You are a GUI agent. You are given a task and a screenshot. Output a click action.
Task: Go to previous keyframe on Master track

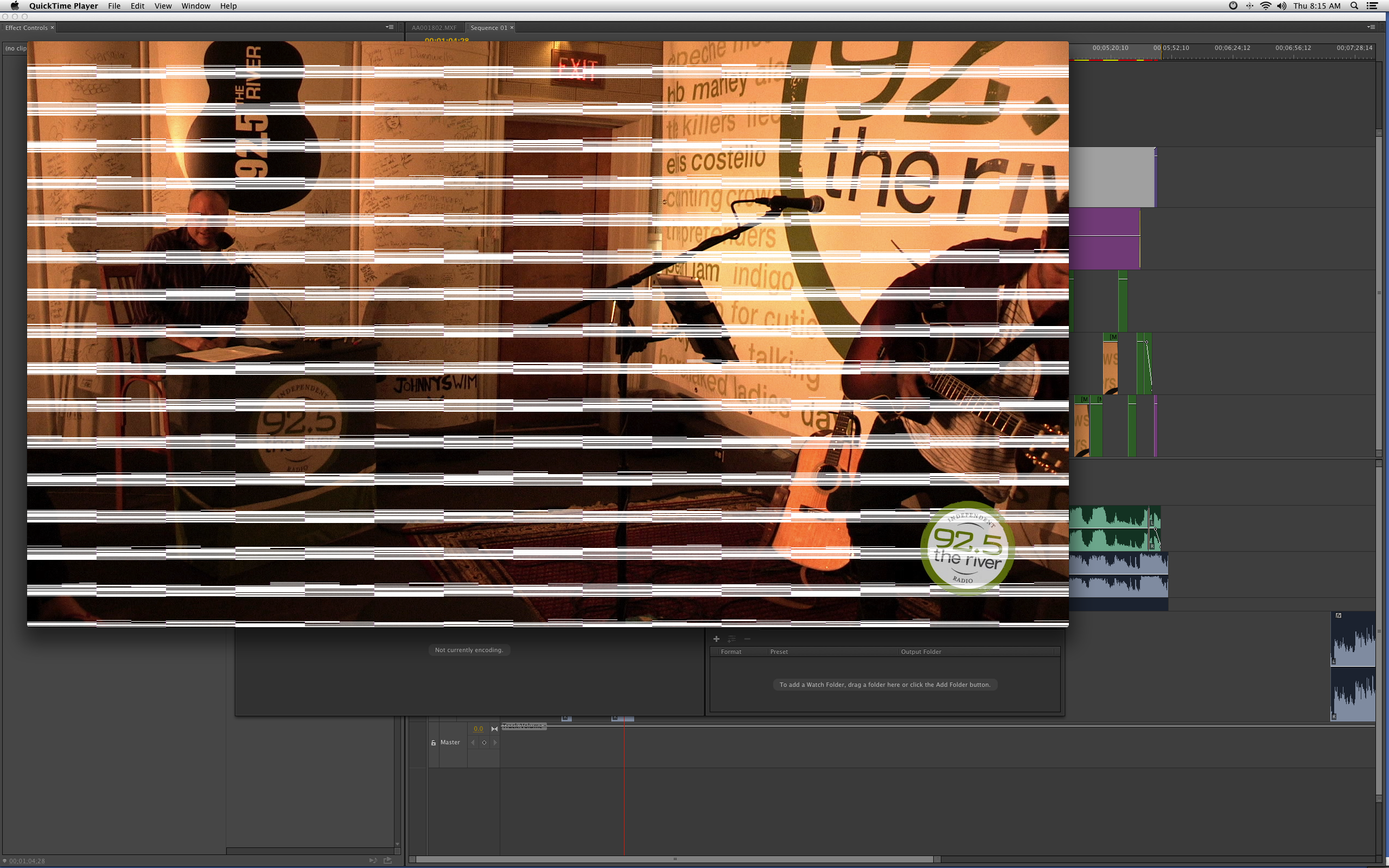(x=473, y=742)
